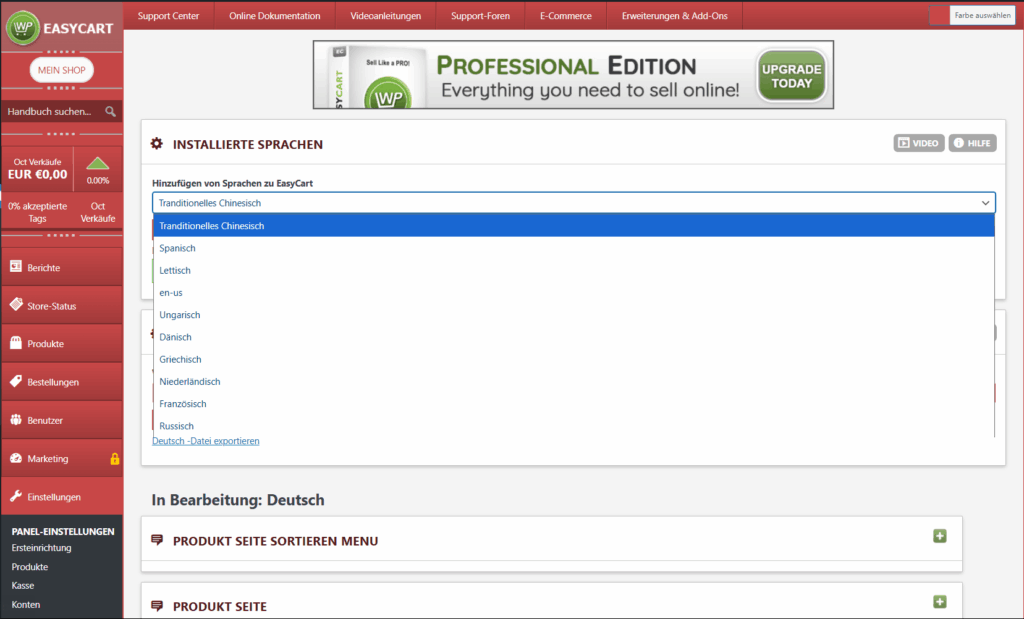Click the Deutsch-Datei exportieren link
Screen dimensions: 1024x619
click(x=206, y=441)
